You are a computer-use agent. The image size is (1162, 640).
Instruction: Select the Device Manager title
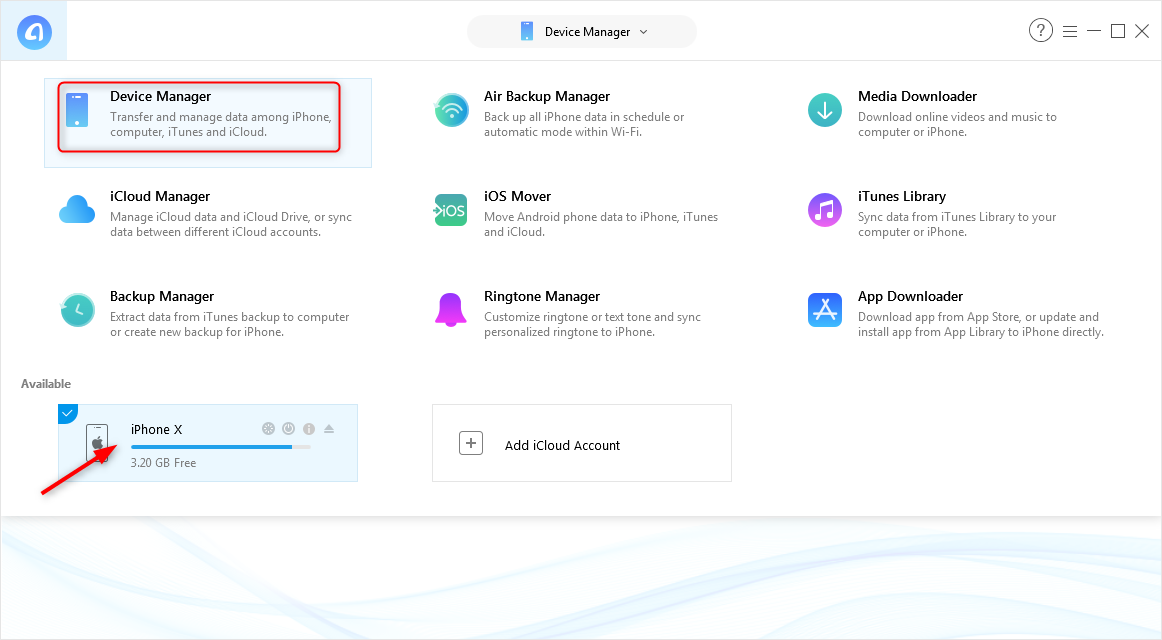click(x=161, y=96)
